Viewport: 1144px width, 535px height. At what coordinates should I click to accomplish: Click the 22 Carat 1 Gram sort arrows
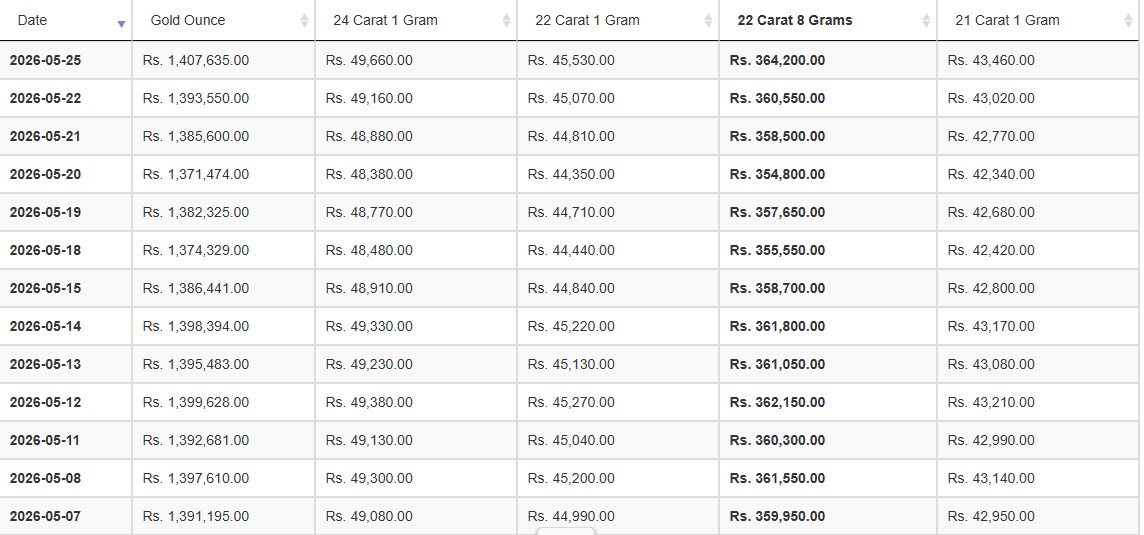(708, 20)
